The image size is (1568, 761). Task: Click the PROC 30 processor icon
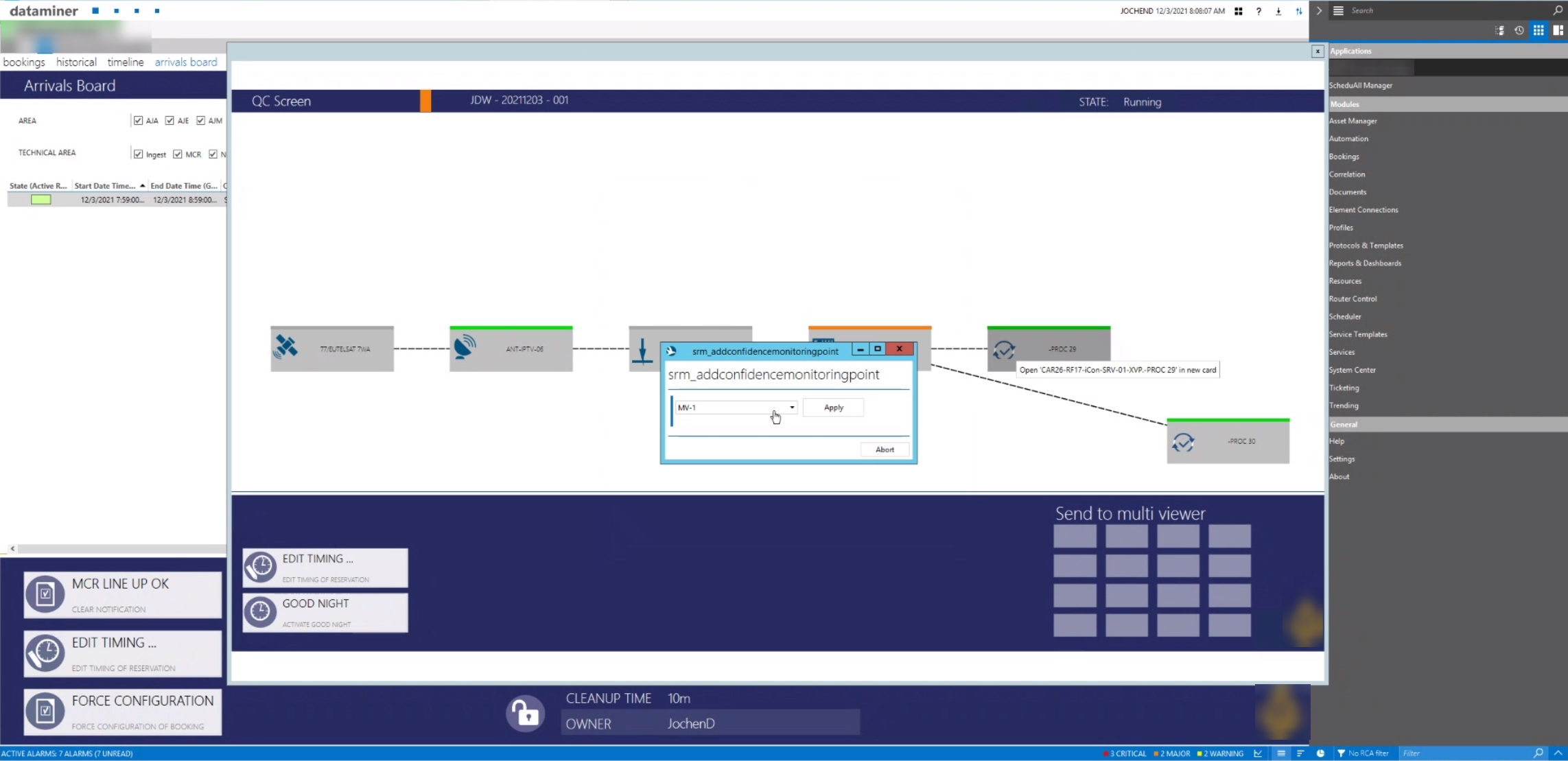coord(1183,443)
